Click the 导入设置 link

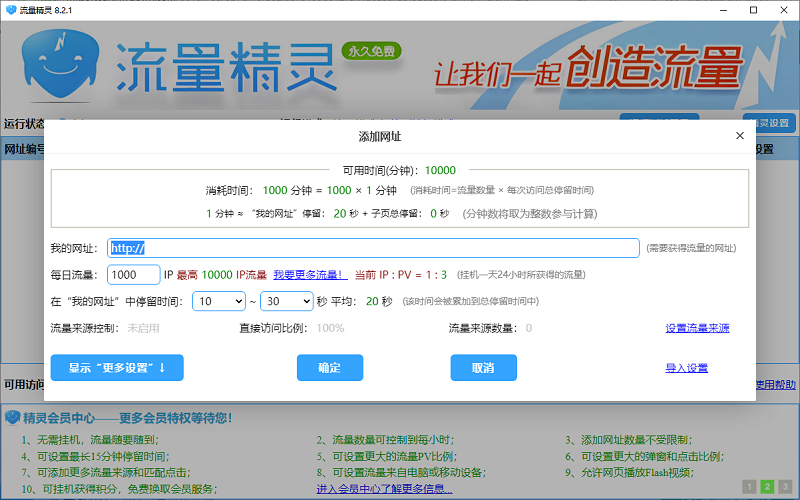pos(686,368)
